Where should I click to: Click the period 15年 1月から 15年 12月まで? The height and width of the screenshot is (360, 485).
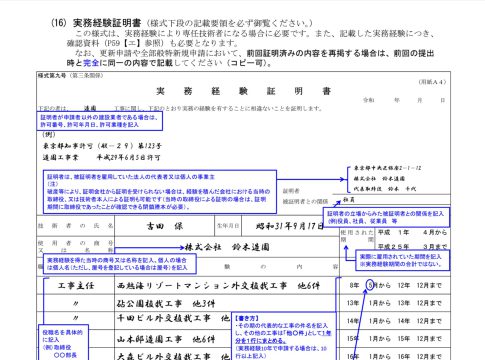394,339
